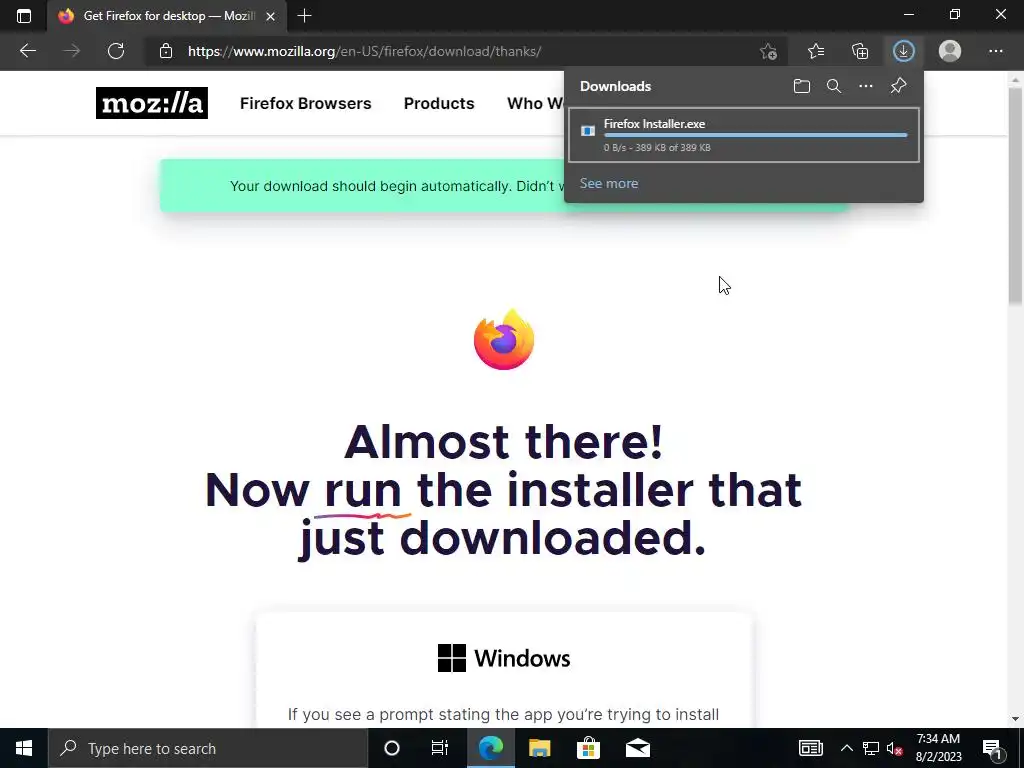Screen dimensions: 1024x768
Task: Open a new browser tab
Action: 304,16
